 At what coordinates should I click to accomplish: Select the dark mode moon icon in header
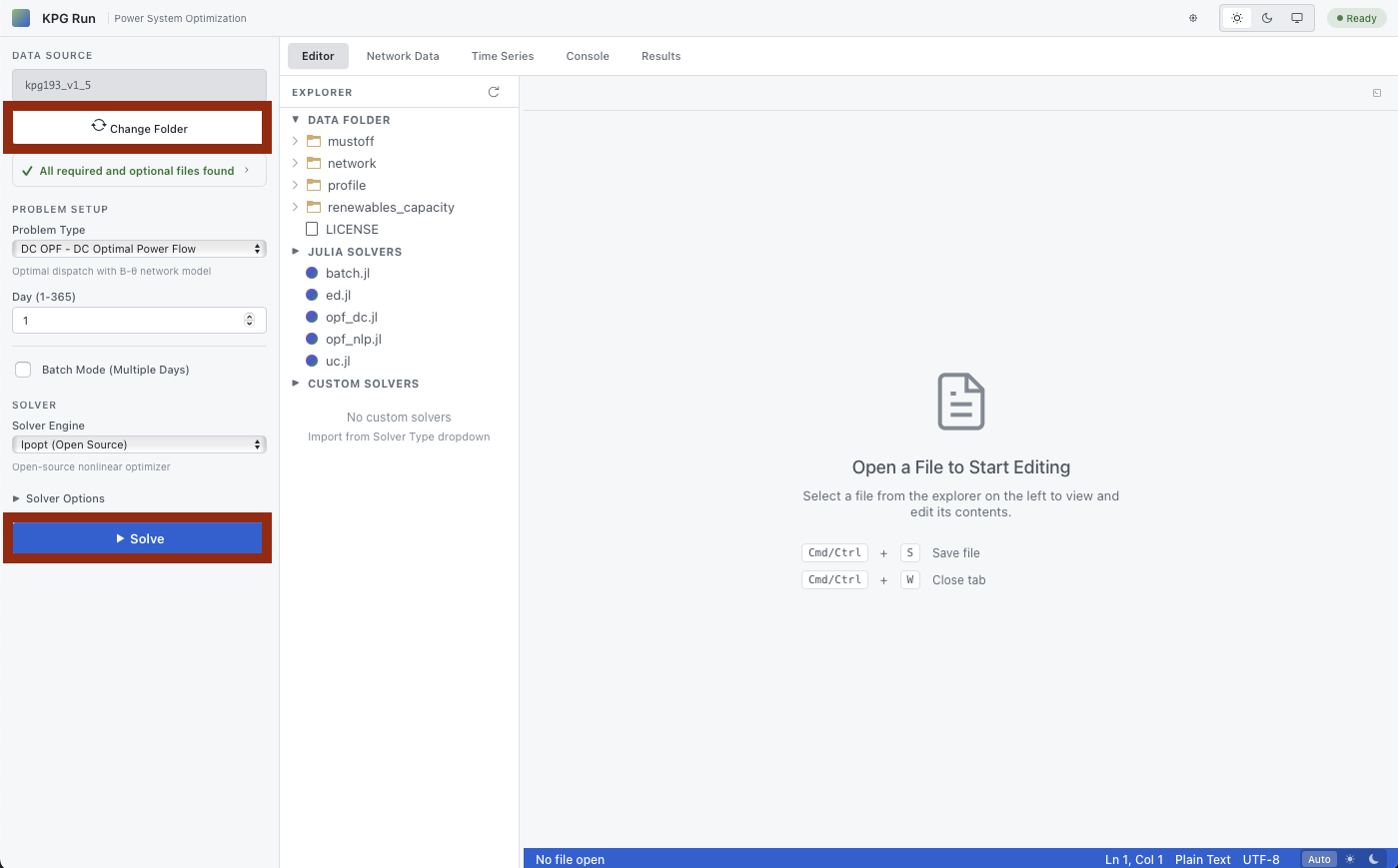[1267, 17]
